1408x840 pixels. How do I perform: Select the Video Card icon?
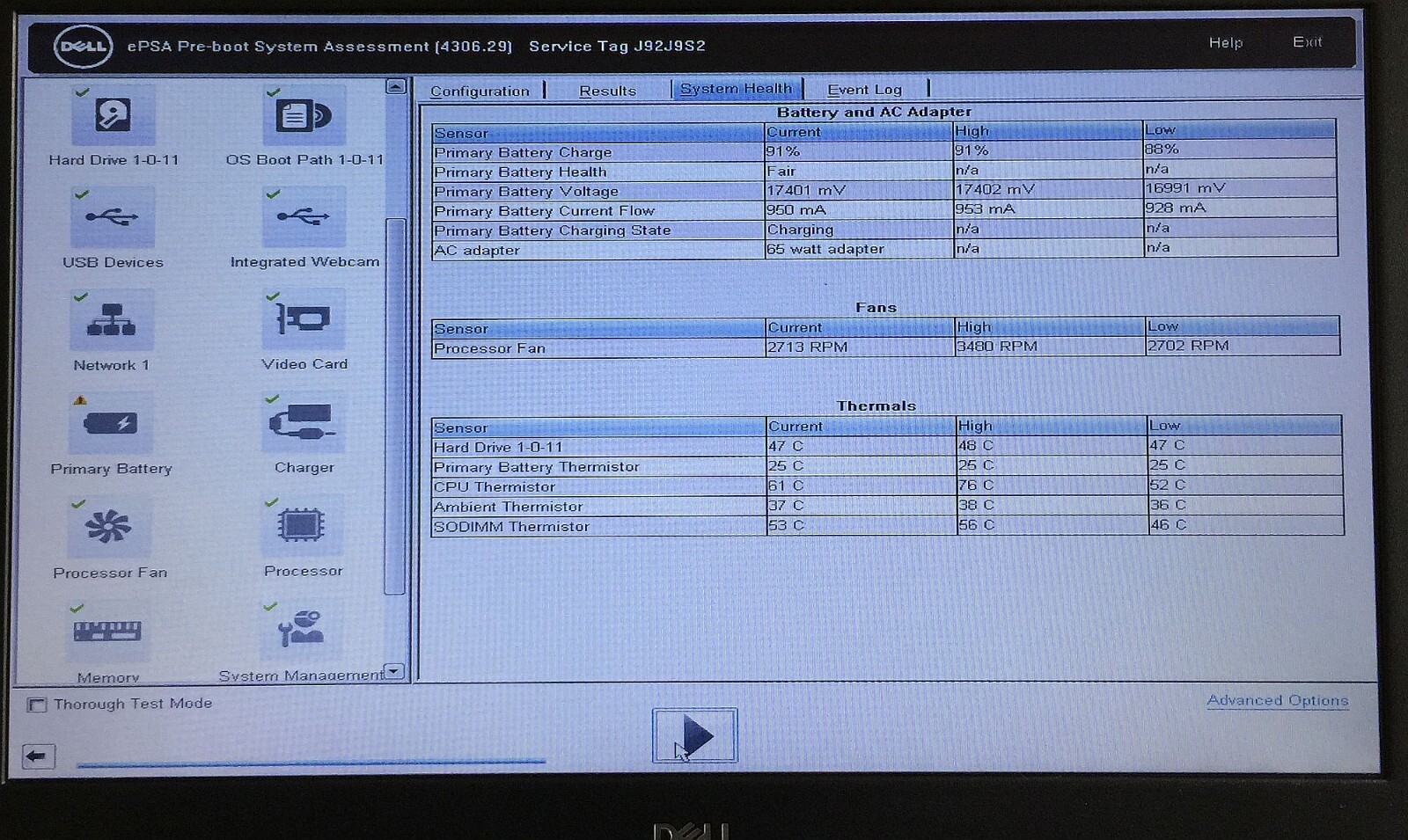pos(304,319)
